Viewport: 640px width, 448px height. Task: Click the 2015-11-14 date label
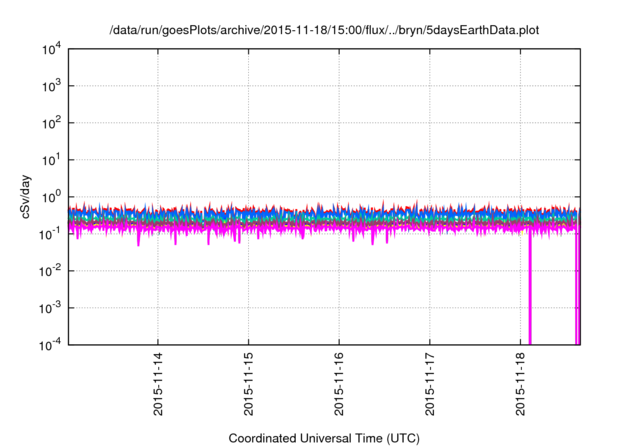(x=158, y=384)
